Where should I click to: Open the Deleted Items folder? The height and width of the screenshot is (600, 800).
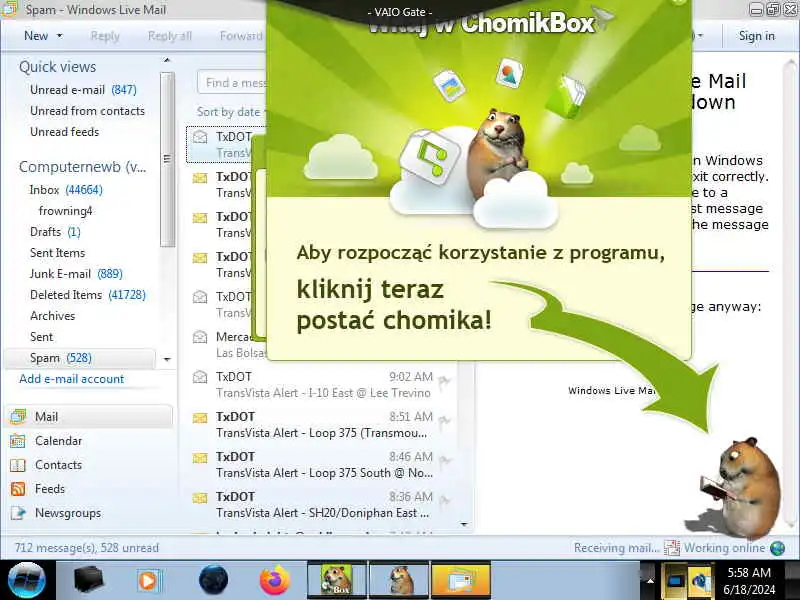pyautogui.click(x=87, y=294)
